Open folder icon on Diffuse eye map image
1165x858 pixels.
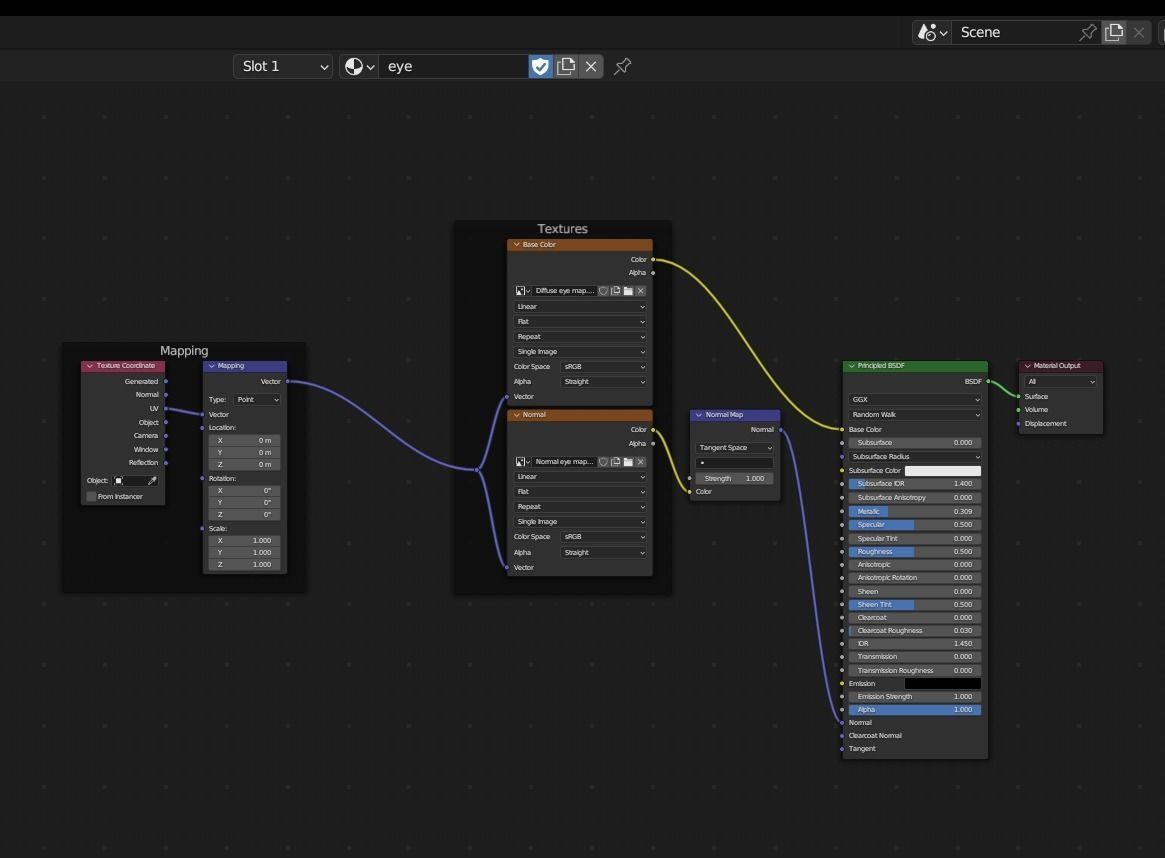pyautogui.click(x=628, y=291)
